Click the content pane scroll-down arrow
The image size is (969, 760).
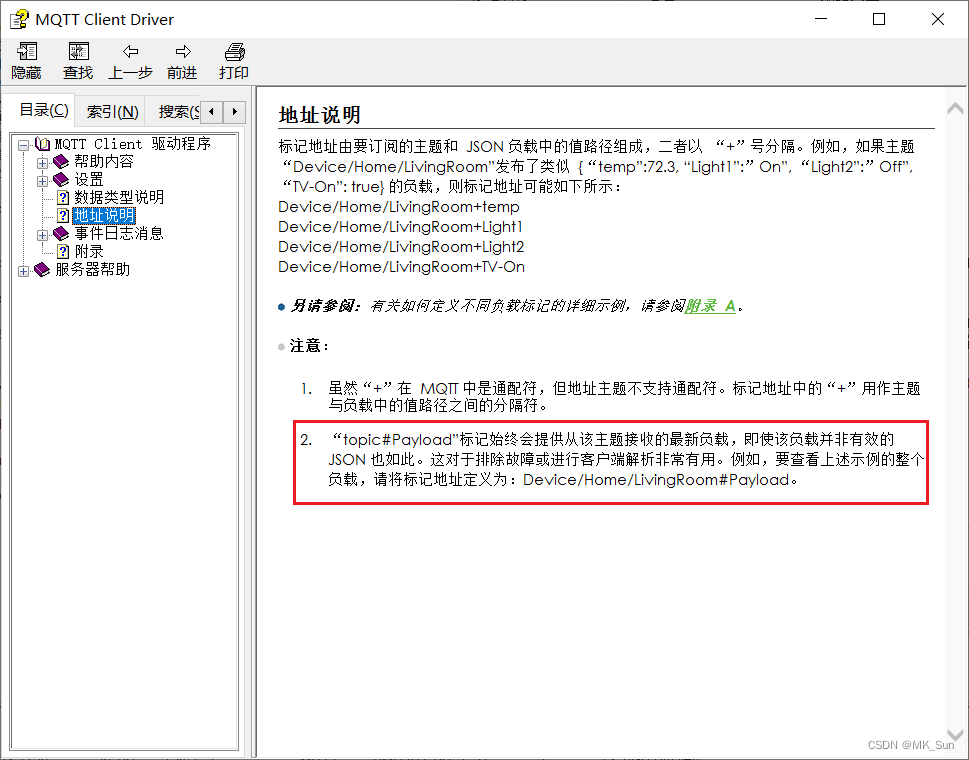click(955, 735)
